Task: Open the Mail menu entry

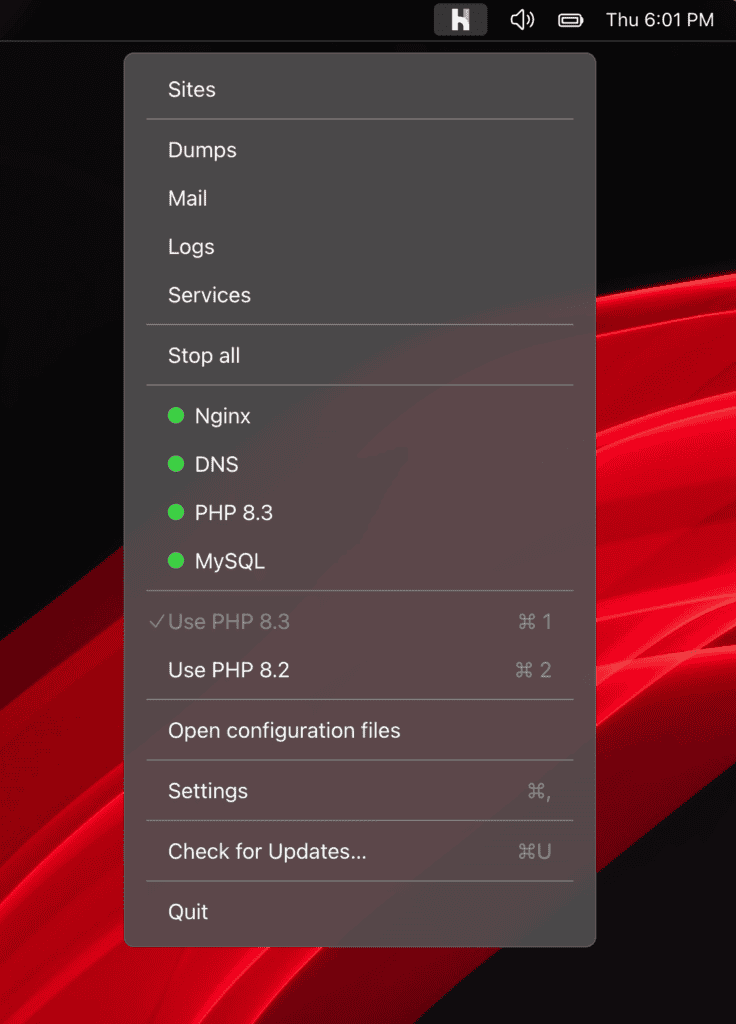Action: (x=188, y=198)
